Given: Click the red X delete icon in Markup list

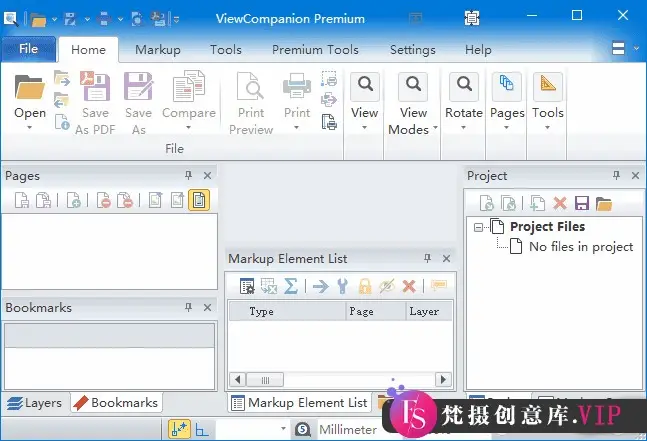Looking at the screenshot, I should tap(409, 285).
